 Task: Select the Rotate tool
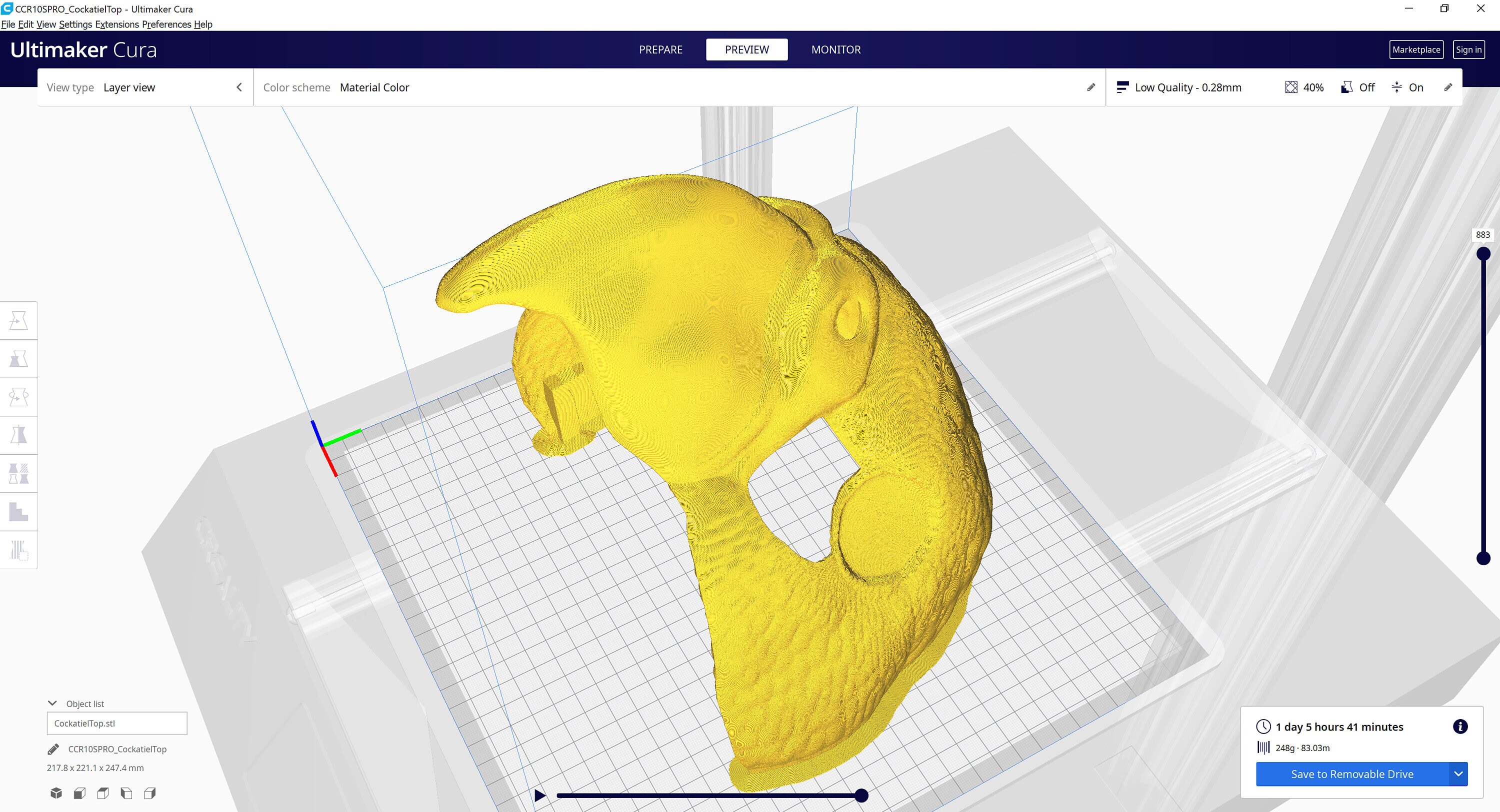18,396
